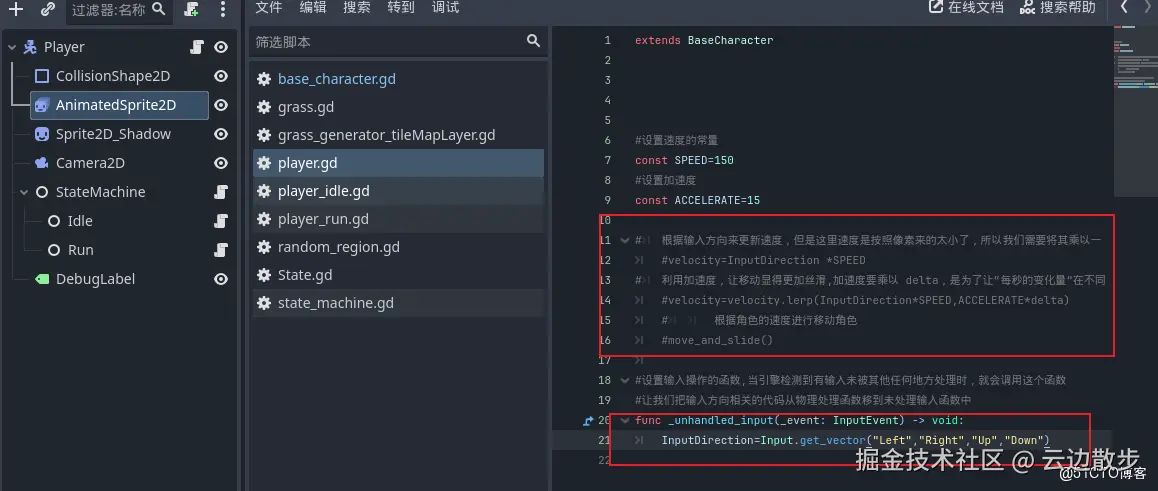
Task: Open the script attached to Idle node
Action: (x=221, y=221)
